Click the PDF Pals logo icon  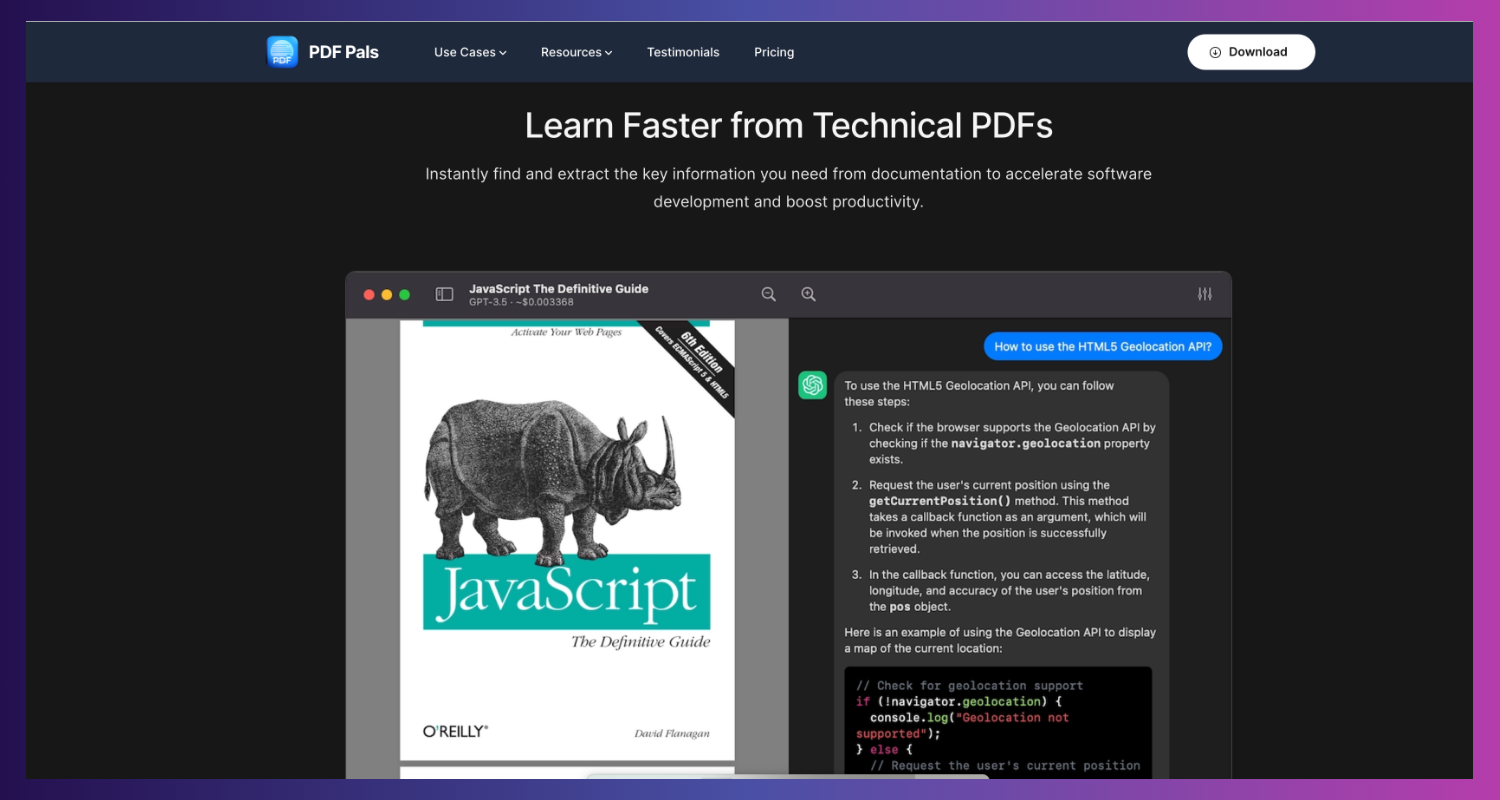pos(282,52)
